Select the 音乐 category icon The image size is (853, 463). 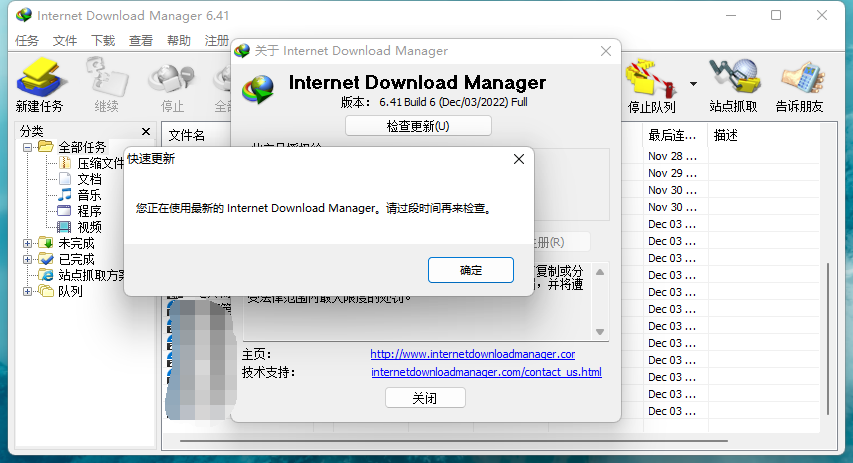pyautogui.click(x=65, y=195)
